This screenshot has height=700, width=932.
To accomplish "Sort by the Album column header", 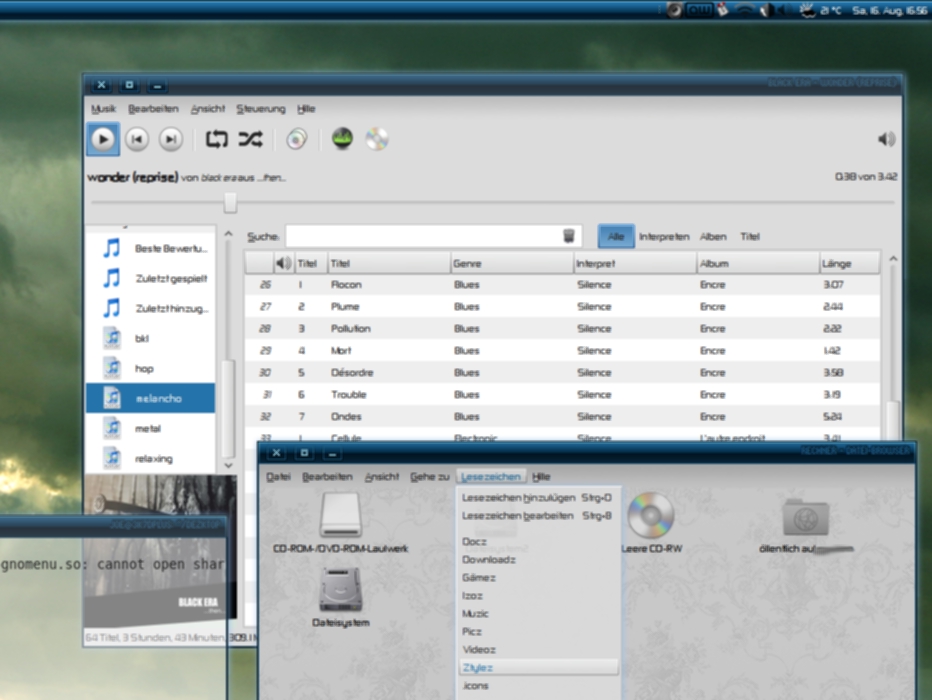I will 758,263.
